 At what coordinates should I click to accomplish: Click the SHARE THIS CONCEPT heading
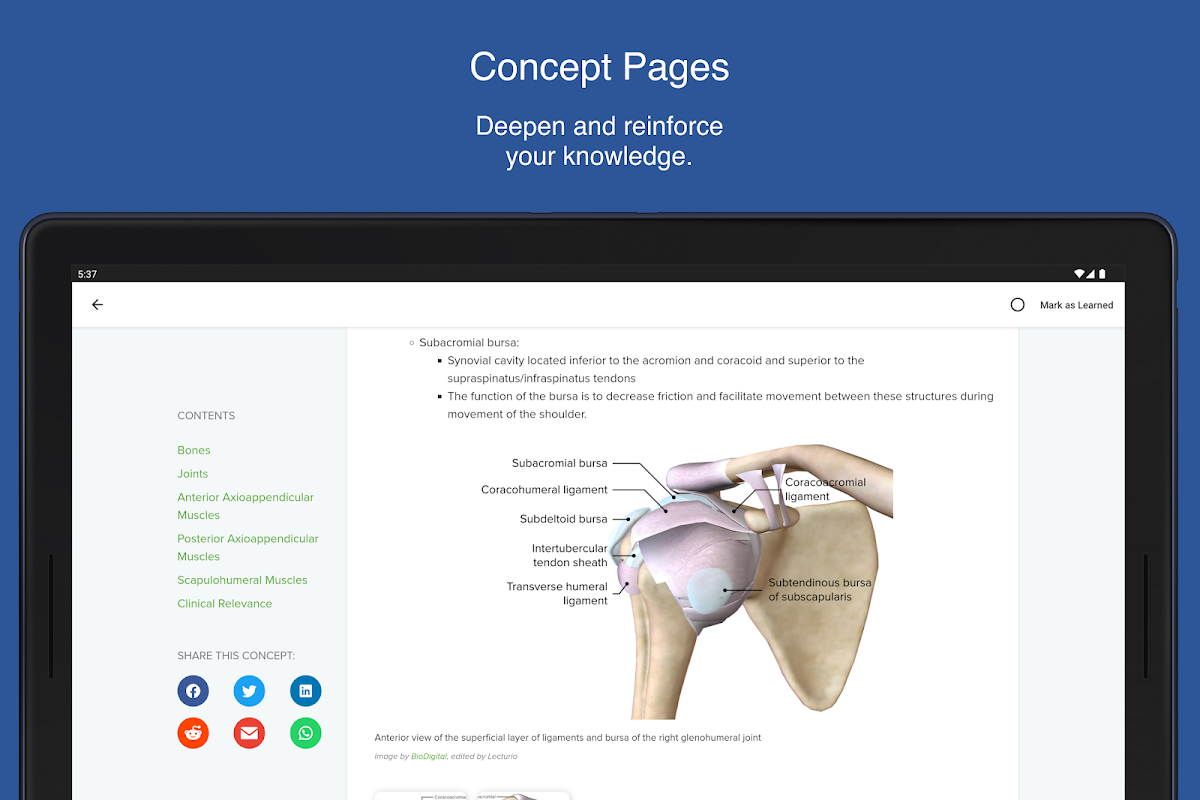236,656
